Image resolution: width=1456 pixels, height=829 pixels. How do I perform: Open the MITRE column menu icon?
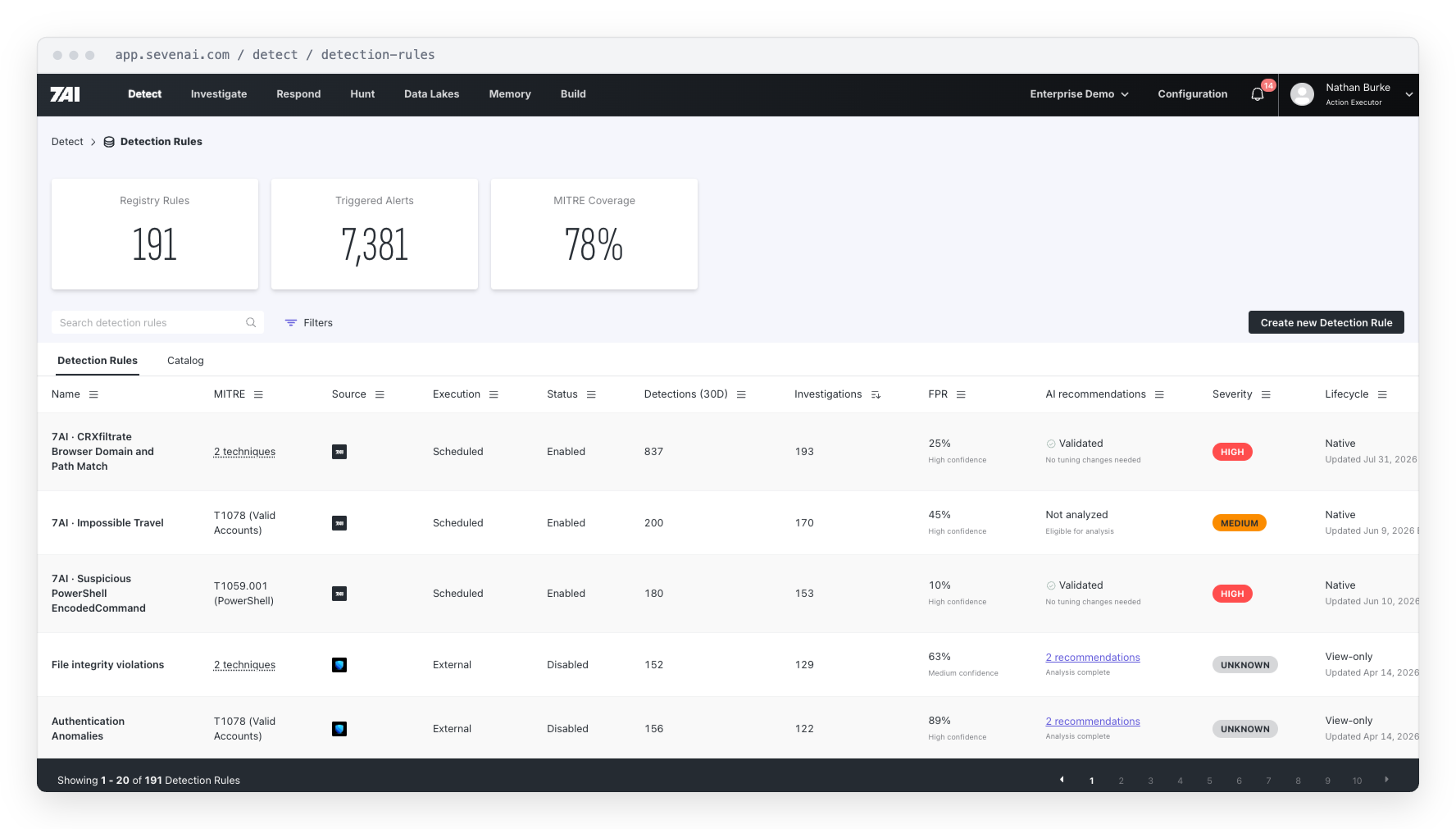pos(258,394)
